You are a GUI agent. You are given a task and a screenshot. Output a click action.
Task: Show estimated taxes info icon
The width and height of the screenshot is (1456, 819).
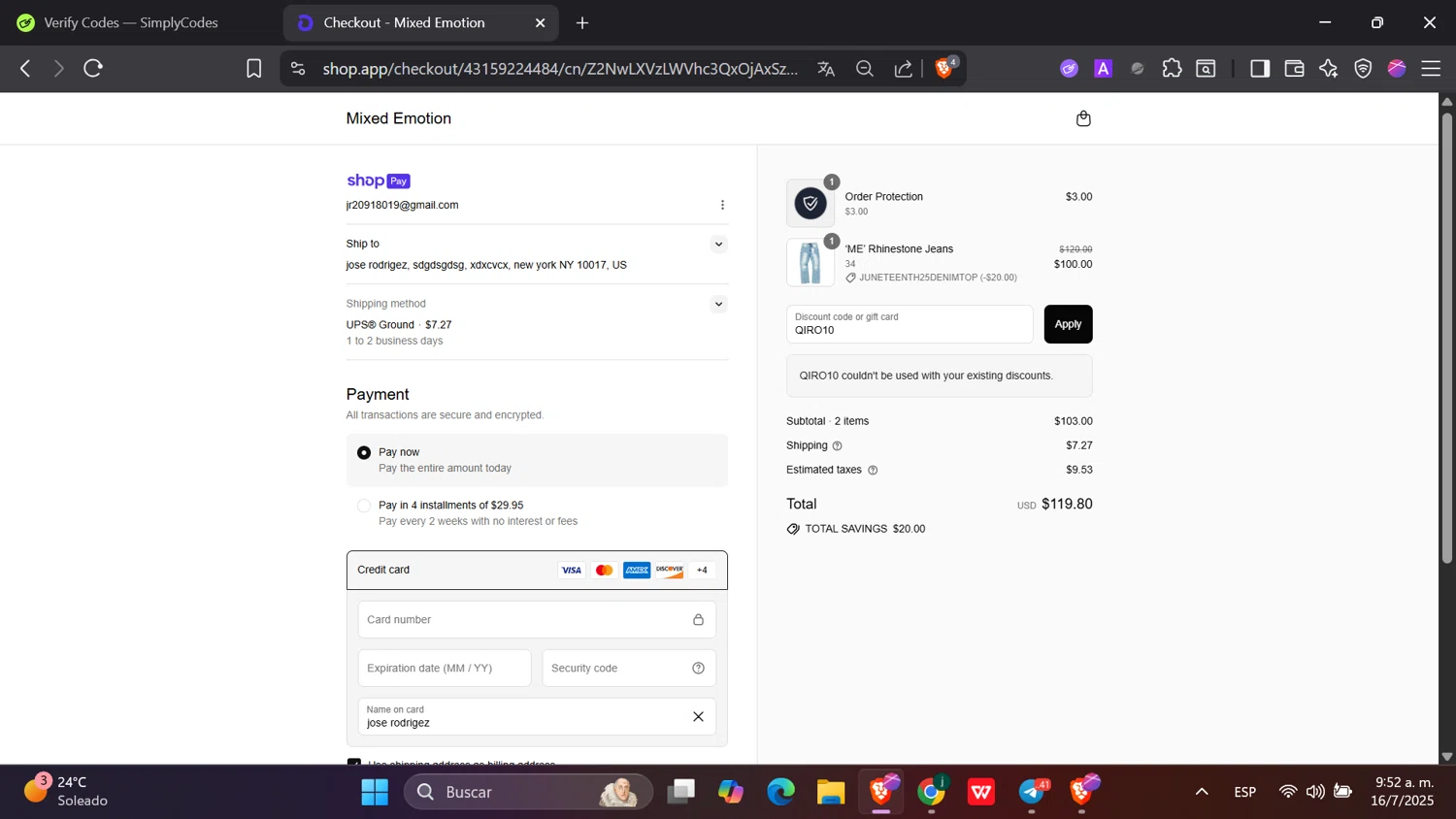pyautogui.click(x=872, y=470)
